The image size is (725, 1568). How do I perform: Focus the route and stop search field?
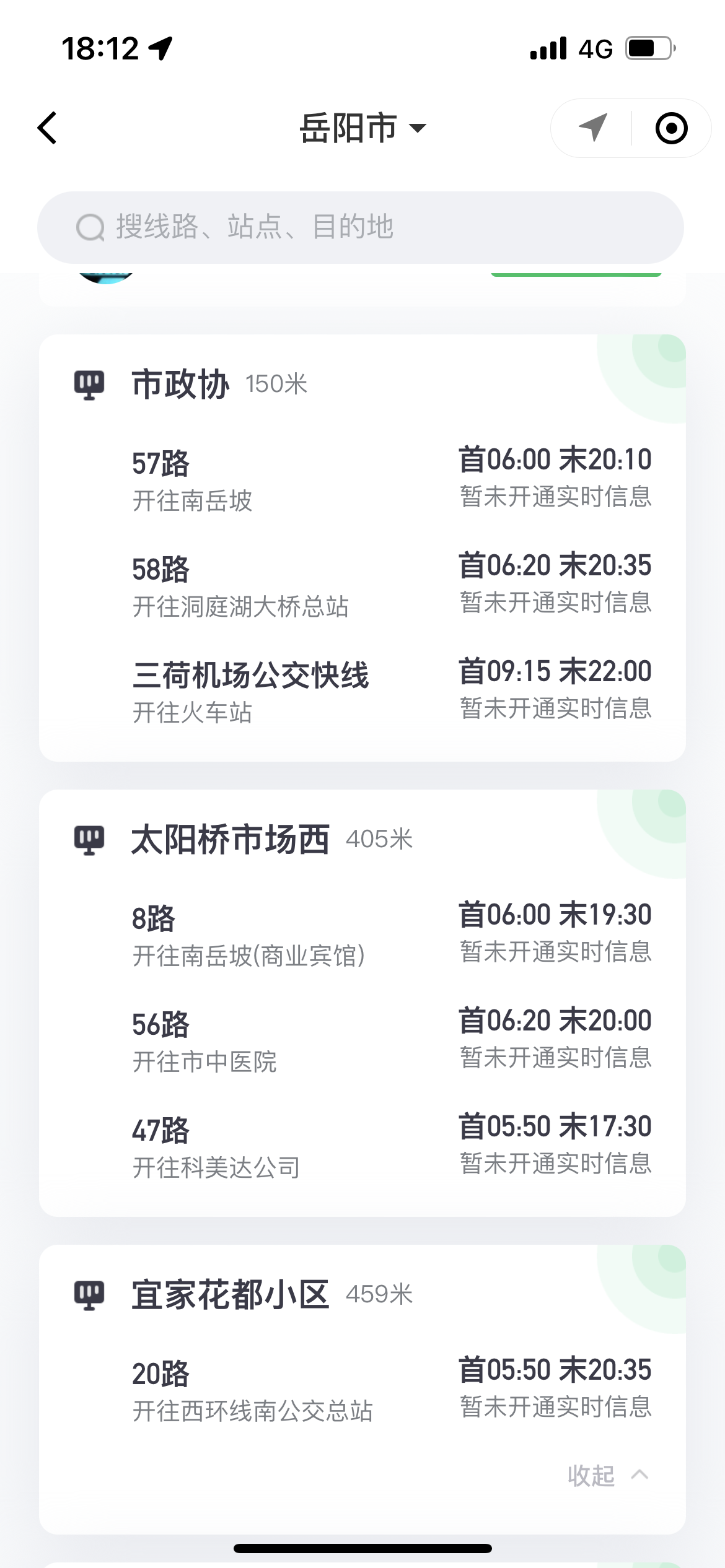pos(372,227)
